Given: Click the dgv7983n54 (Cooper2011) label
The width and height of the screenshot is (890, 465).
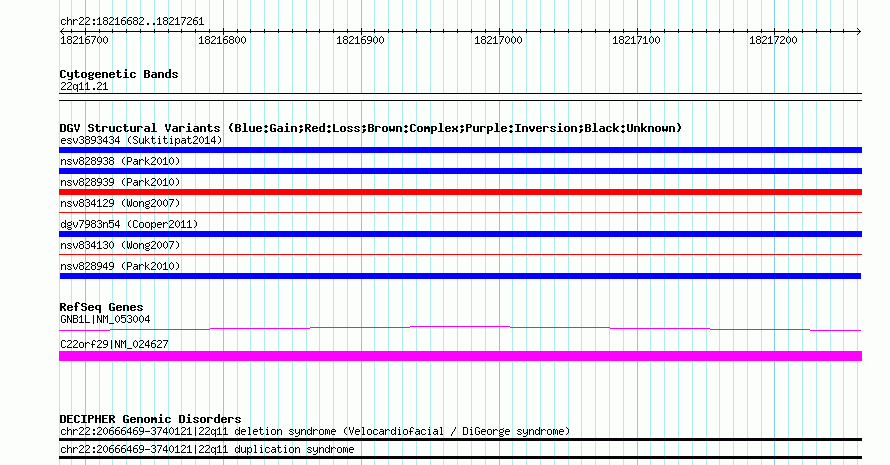Looking at the screenshot, I should tap(129, 224).
